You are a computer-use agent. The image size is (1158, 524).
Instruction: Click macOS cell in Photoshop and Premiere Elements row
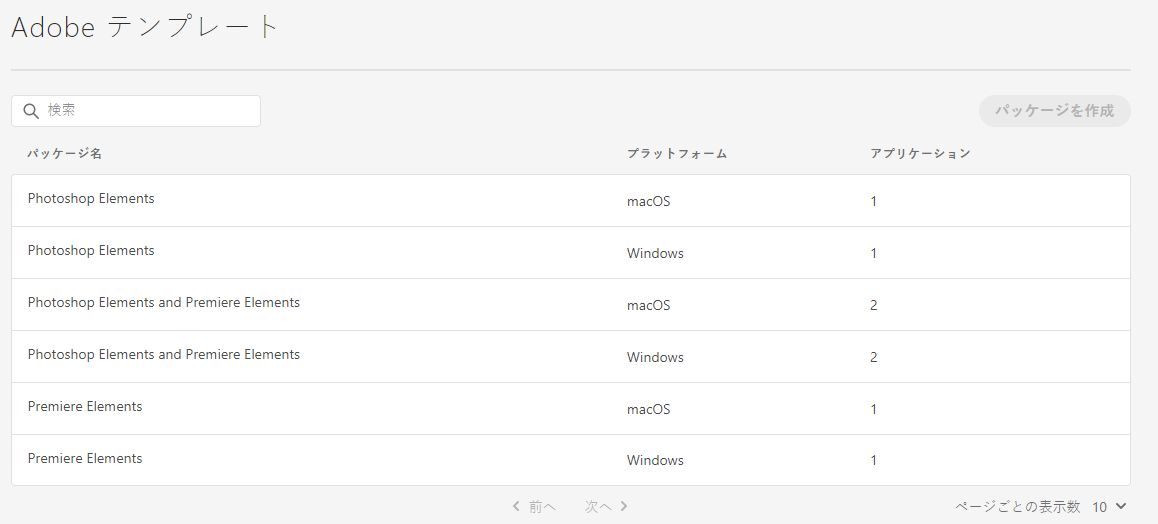(x=648, y=305)
